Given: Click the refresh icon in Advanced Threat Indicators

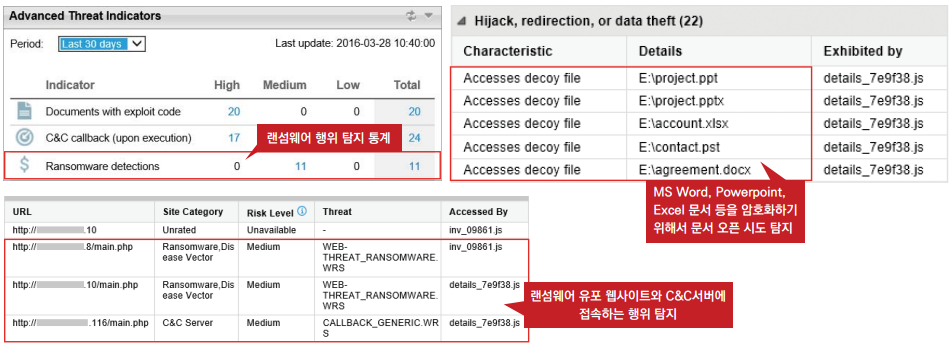Looking at the screenshot, I should 412,16.
